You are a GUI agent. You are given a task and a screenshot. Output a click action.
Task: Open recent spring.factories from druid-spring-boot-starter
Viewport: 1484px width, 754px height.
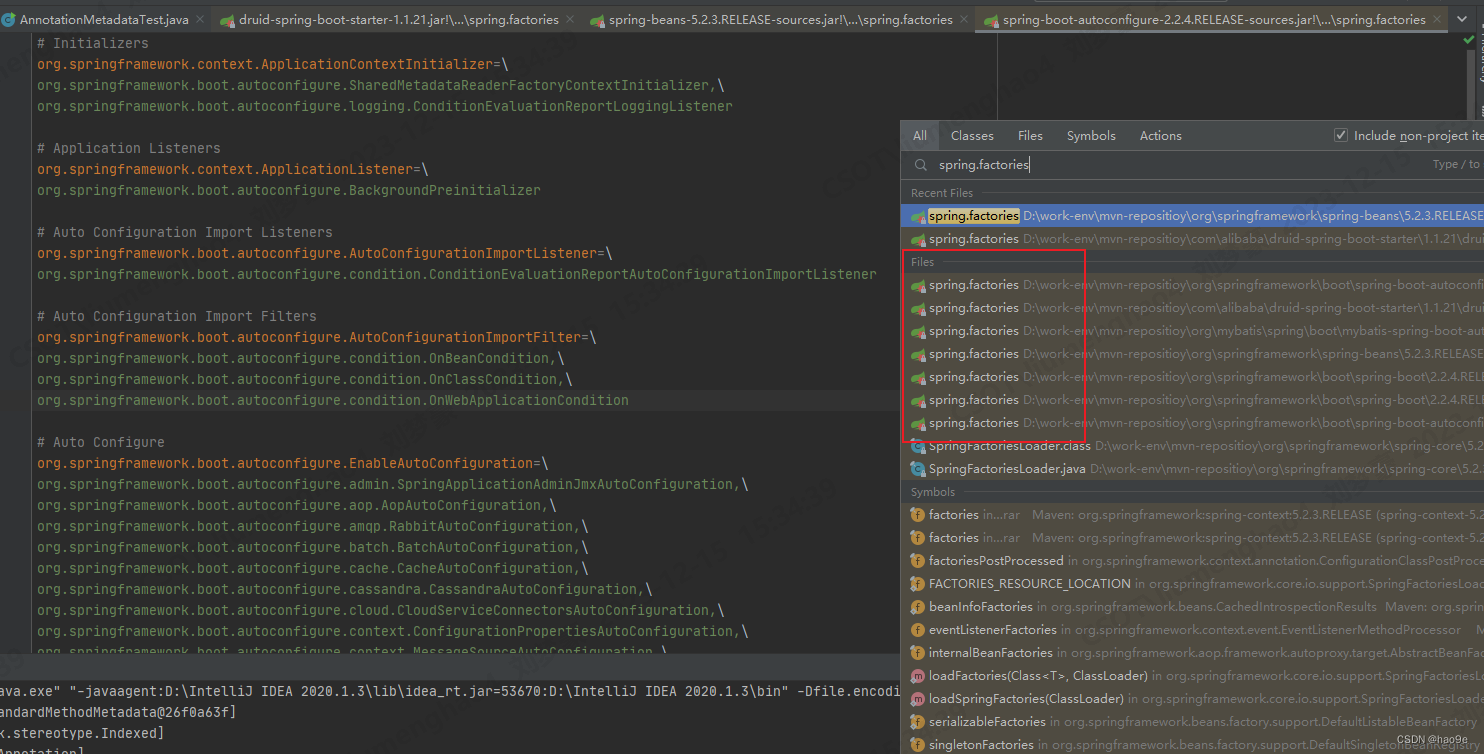click(x=1192, y=239)
